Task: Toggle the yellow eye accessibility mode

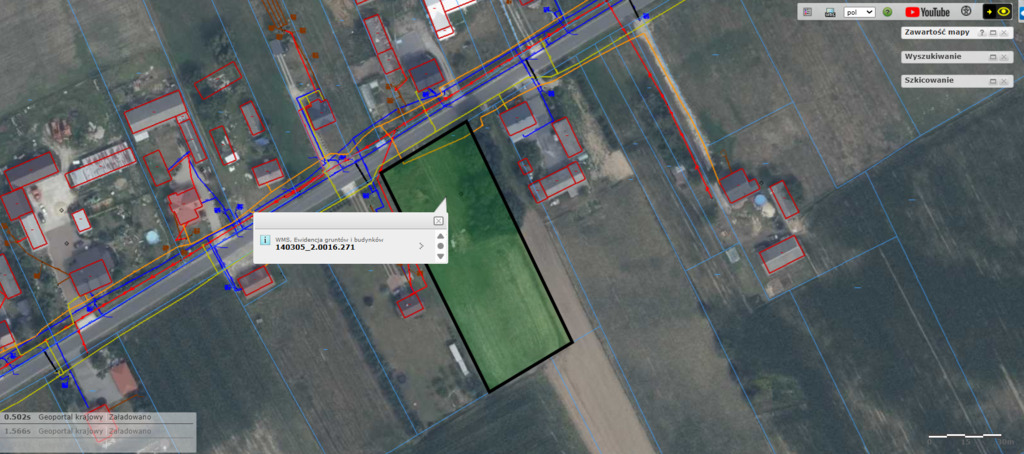Action: click(1004, 12)
